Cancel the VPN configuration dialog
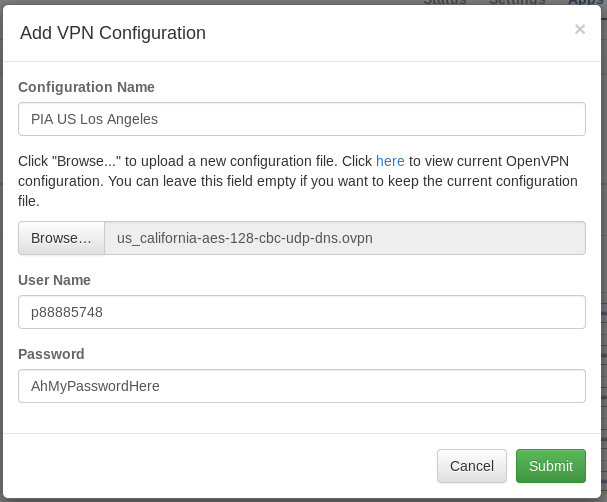Viewport: 607px width, 502px height. [471, 466]
